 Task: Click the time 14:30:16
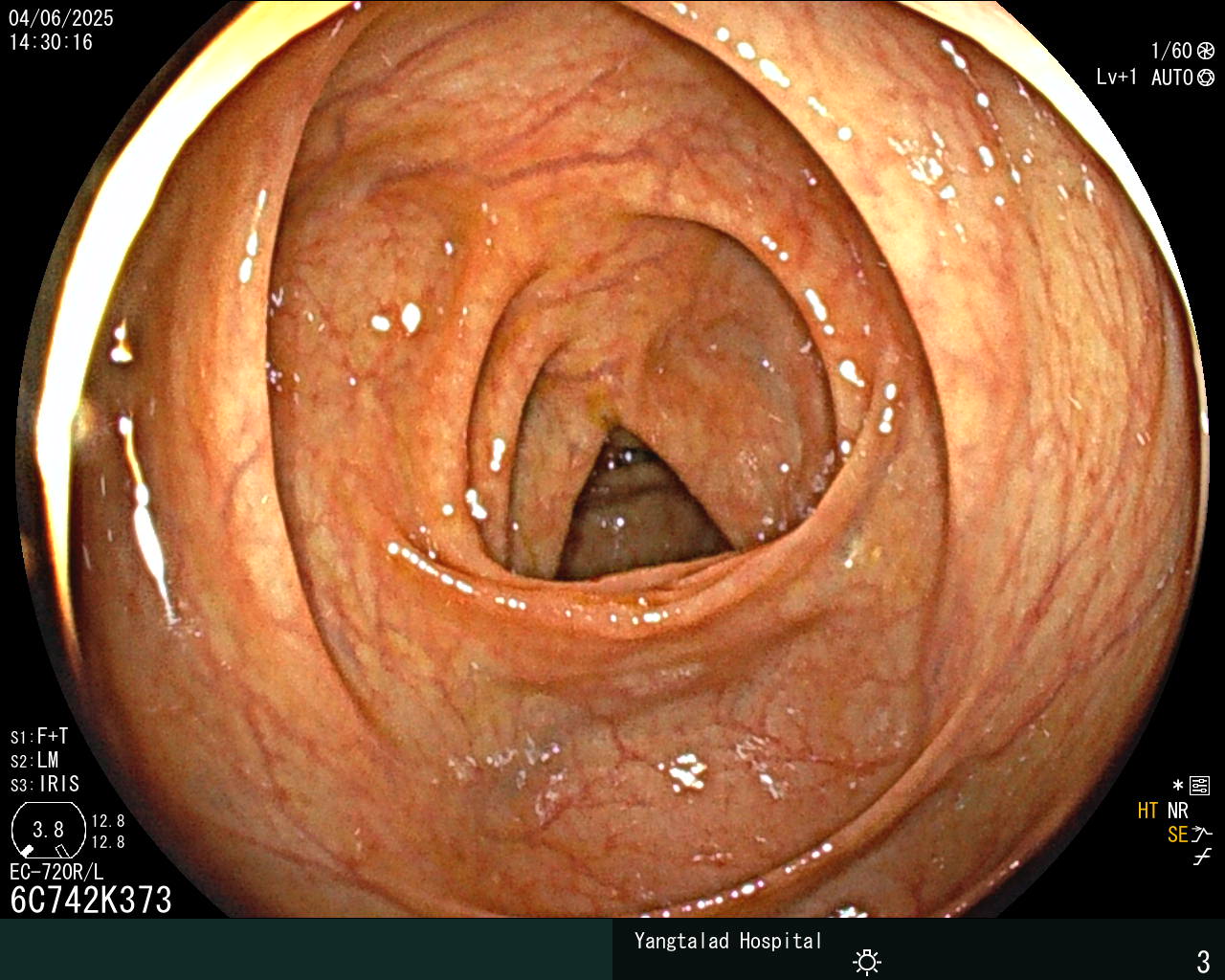[51, 42]
